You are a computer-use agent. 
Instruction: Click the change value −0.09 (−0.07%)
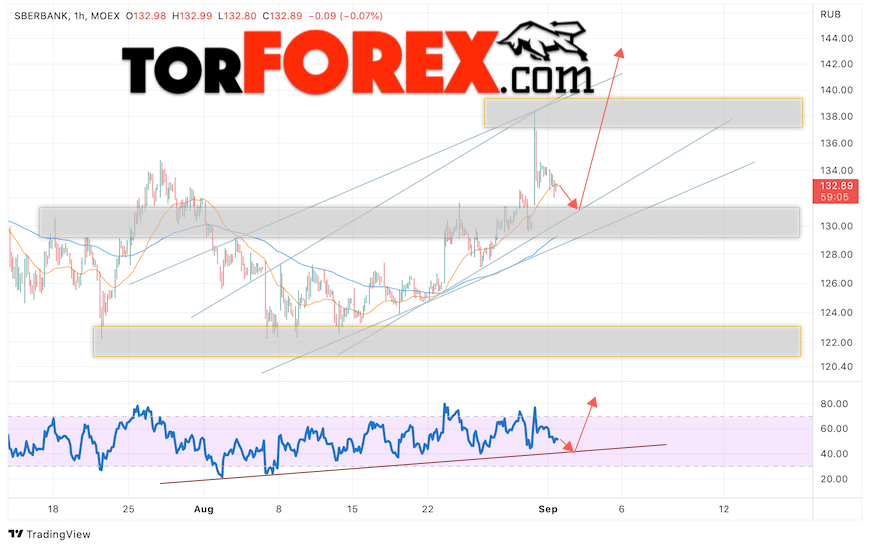click(345, 16)
